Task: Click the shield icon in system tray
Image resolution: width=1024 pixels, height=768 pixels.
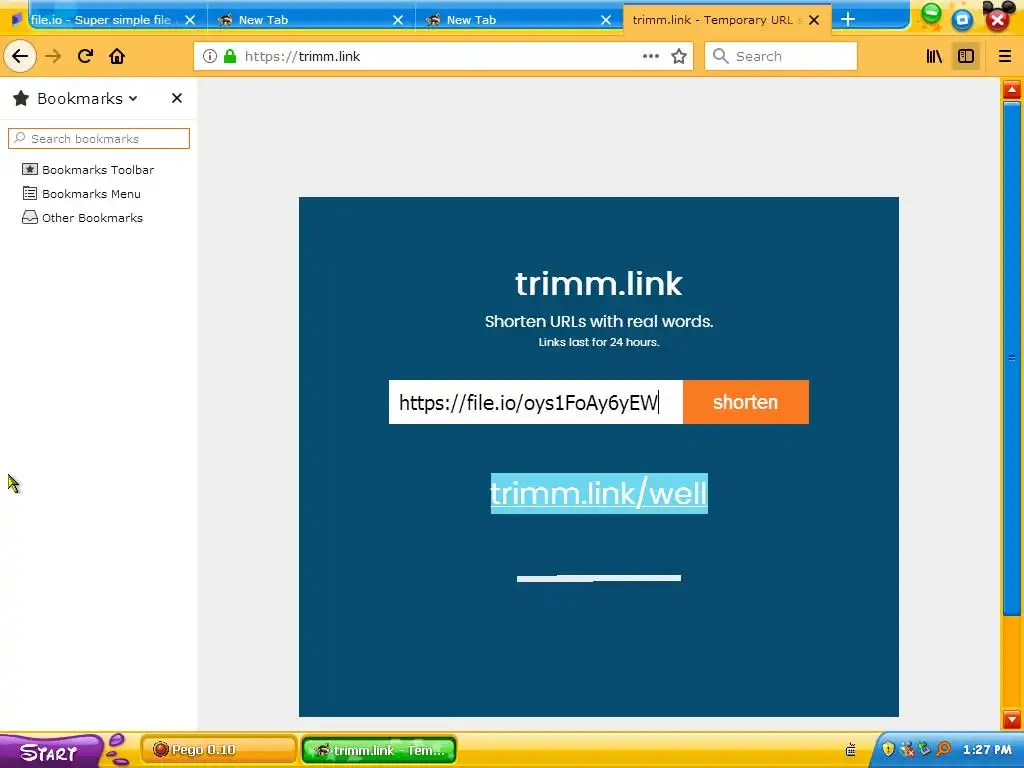Action: click(x=888, y=749)
